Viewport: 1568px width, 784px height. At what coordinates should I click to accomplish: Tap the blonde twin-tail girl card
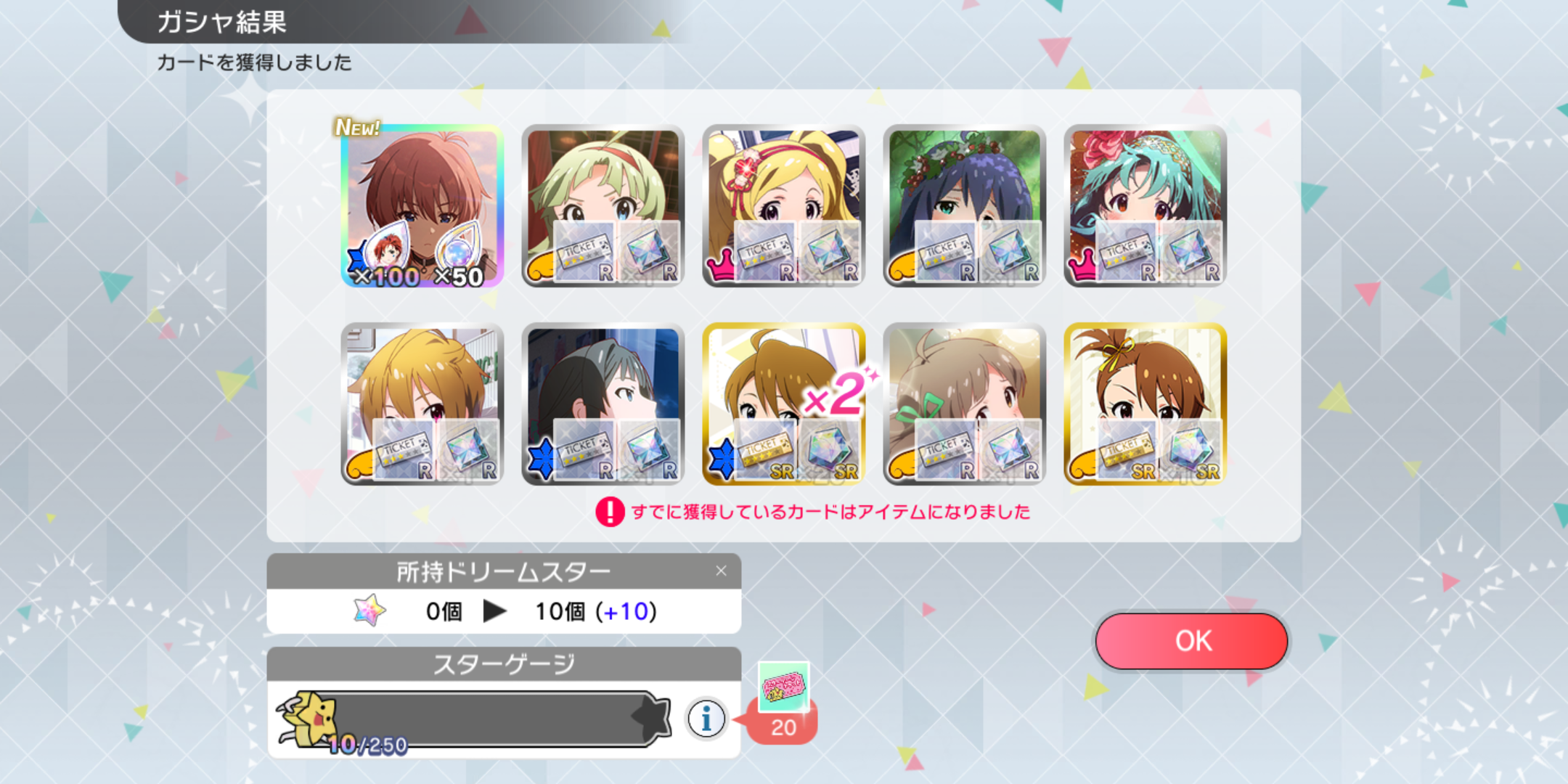click(x=784, y=206)
